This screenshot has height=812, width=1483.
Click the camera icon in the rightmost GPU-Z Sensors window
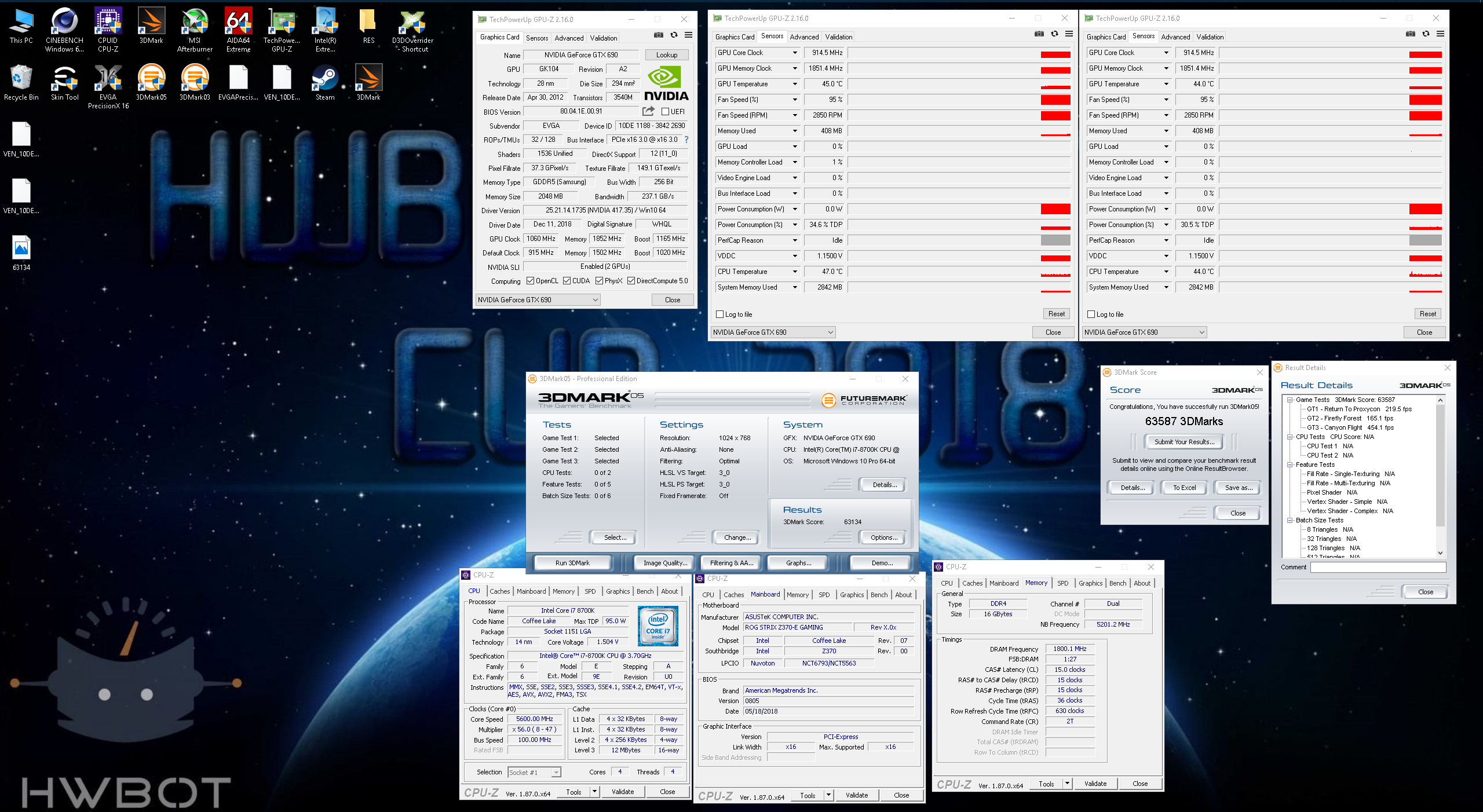[1411, 34]
